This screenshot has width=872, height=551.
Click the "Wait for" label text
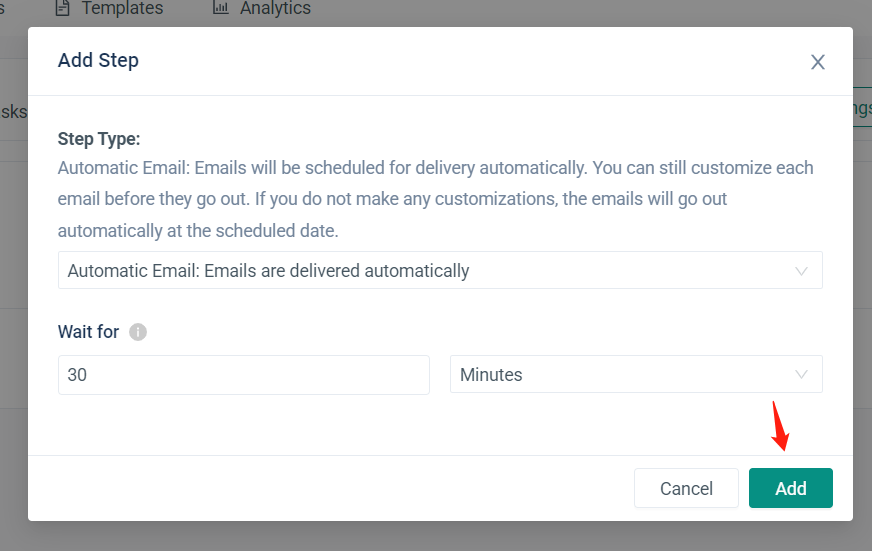pos(88,332)
